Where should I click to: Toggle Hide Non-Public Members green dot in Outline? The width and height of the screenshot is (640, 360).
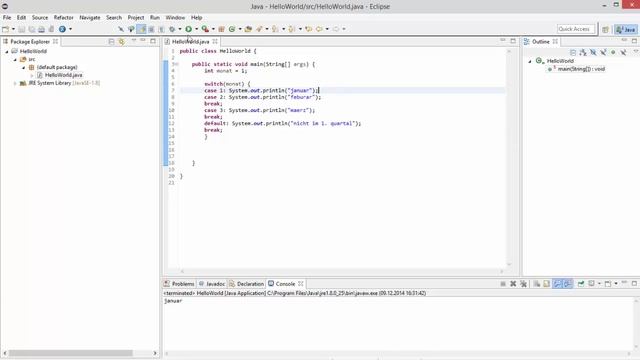pyautogui.click(x=613, y=52)
